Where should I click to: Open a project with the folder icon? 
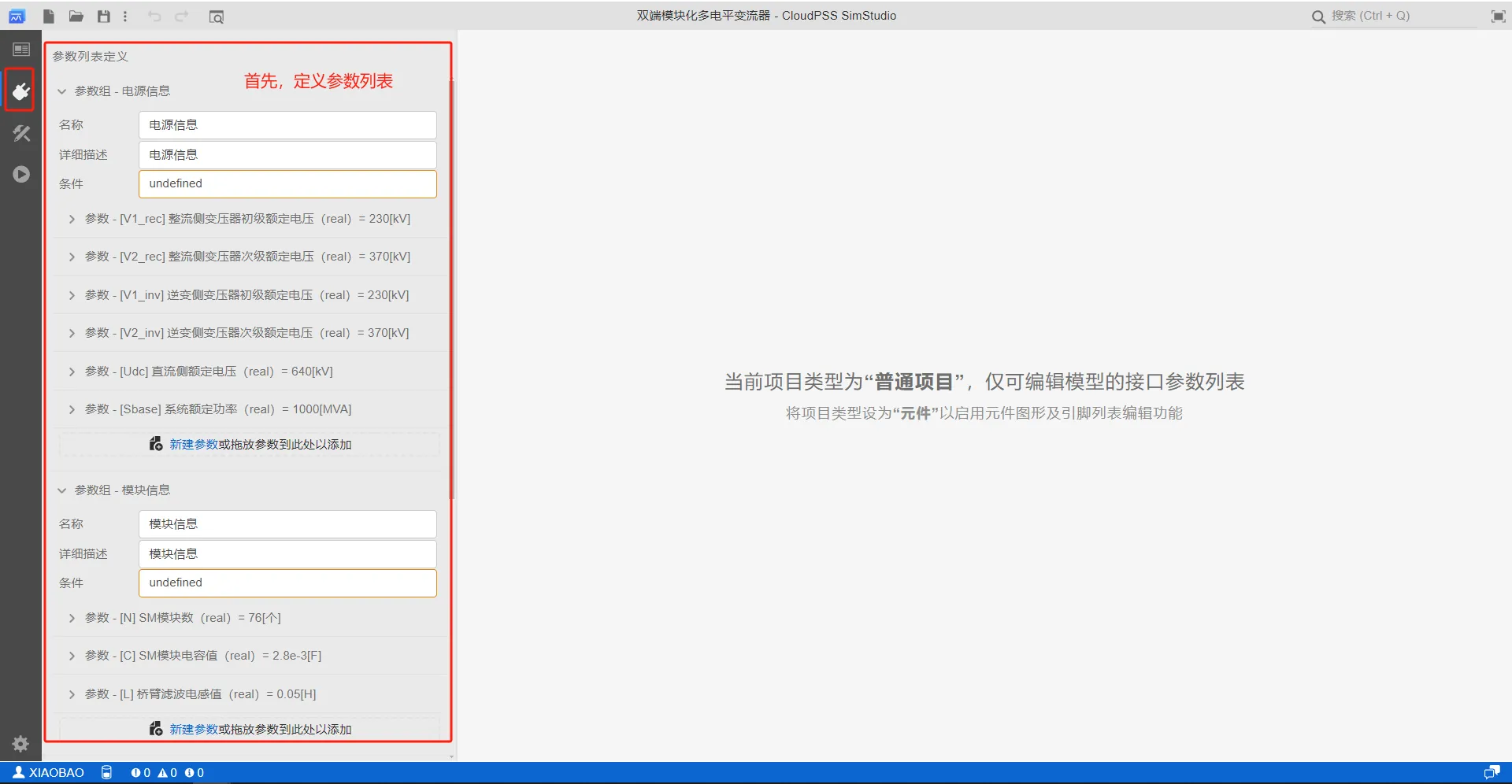(x=76, y=16)
